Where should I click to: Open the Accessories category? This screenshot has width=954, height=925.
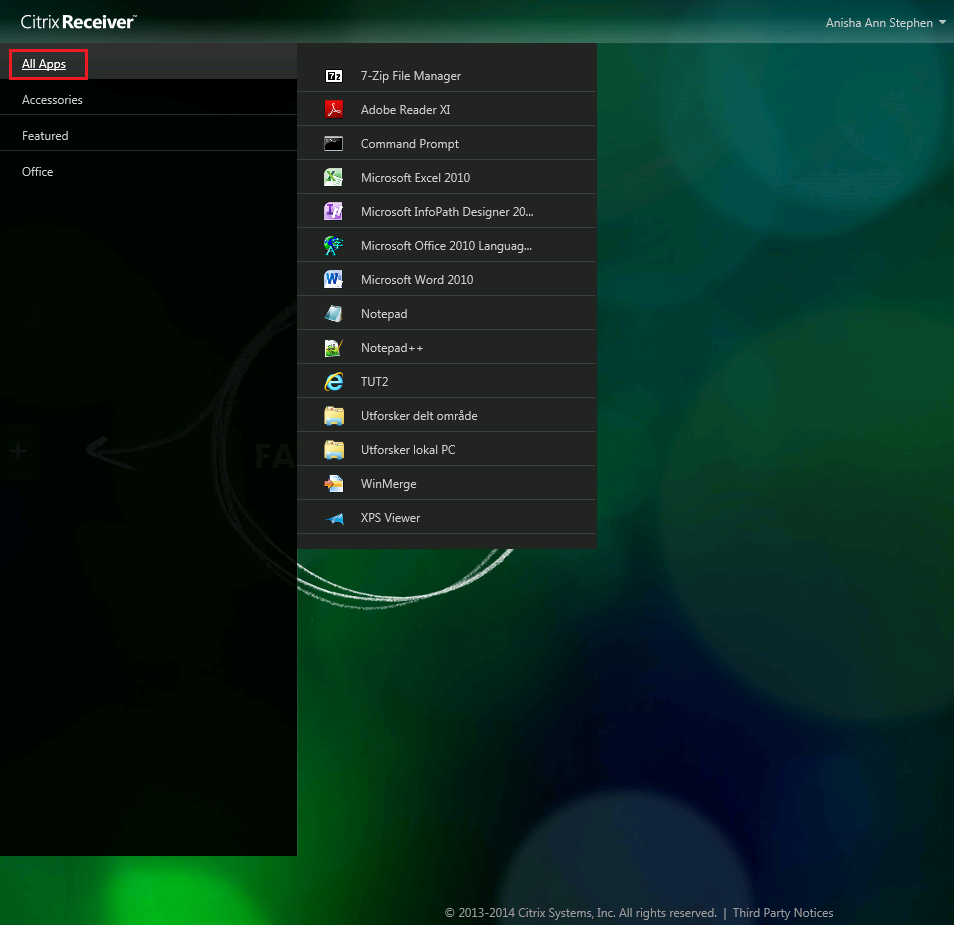click(x=52, y=100)
